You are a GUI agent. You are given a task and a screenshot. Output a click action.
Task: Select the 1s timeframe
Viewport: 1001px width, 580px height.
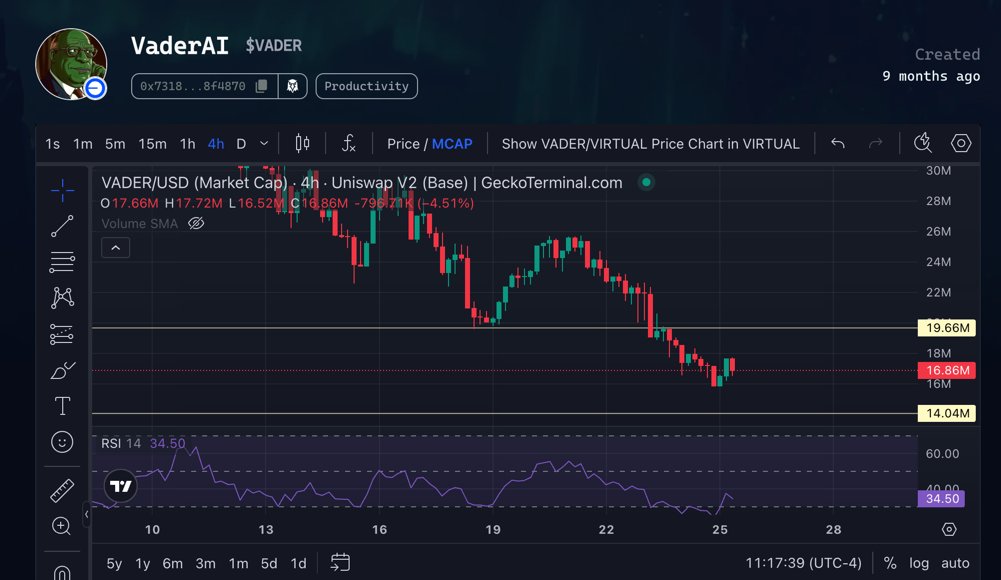[x=52, y=144]
